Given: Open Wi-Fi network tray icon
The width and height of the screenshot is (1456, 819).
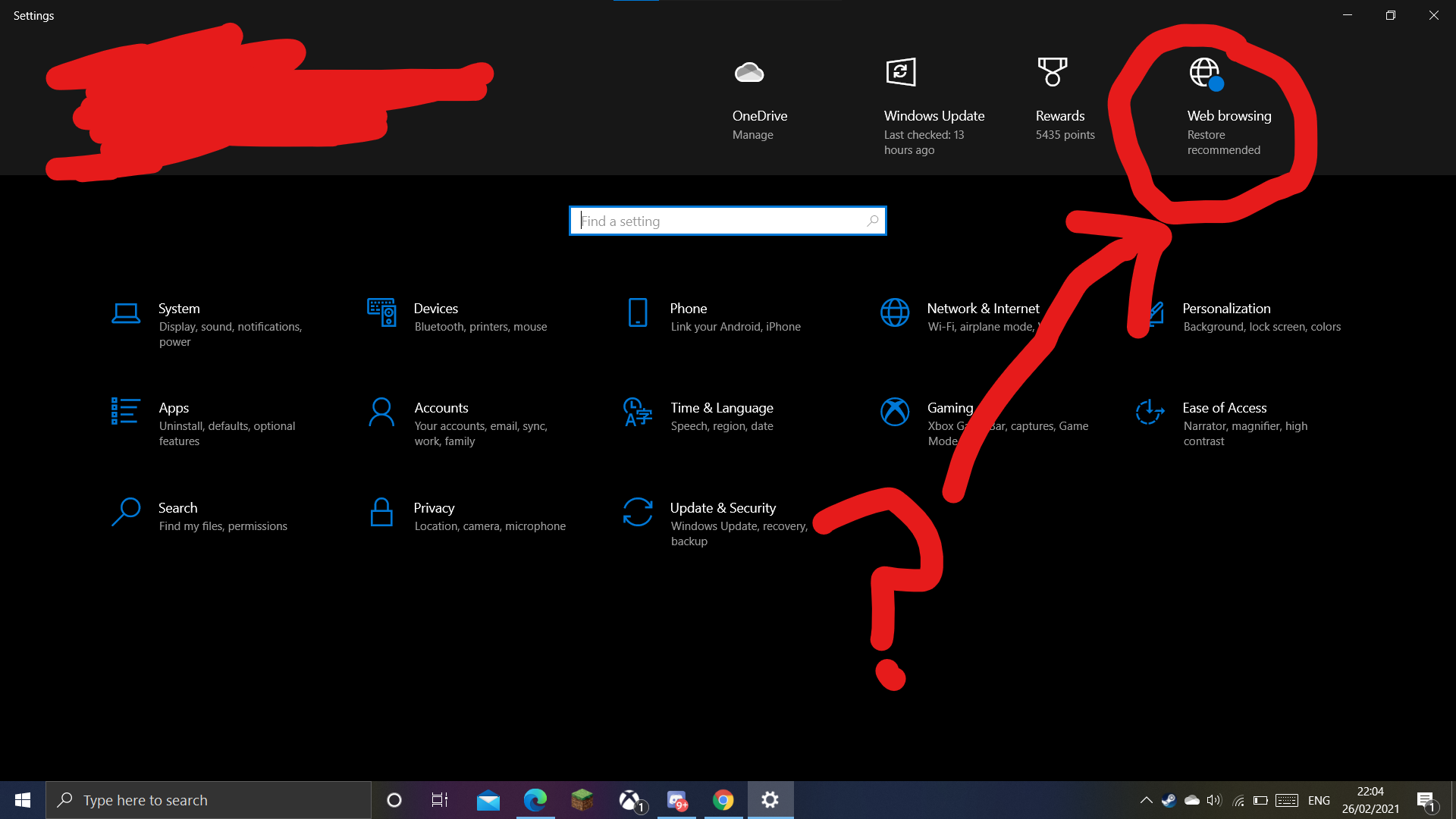Looking at the screenshot, I should coord(1238,800).
